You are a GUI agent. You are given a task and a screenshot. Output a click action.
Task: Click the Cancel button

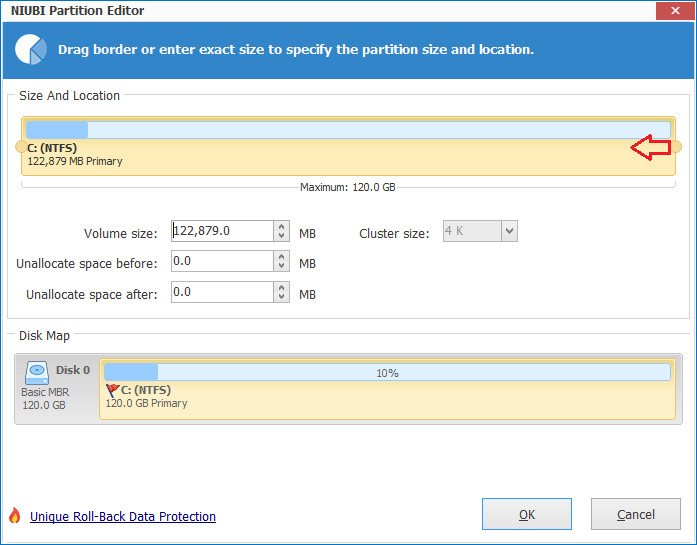[636, 514]
